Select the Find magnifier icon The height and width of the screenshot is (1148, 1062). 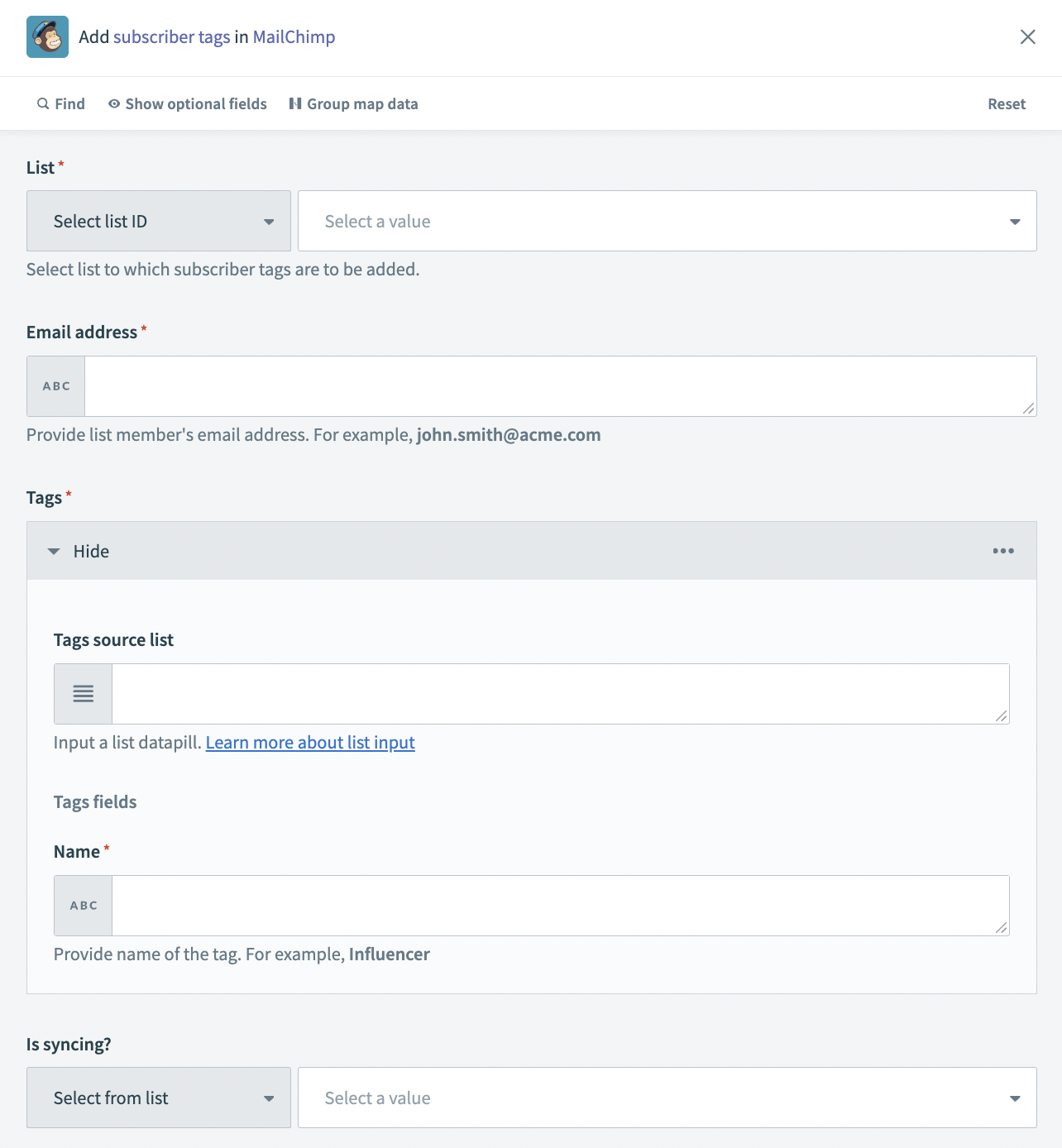pos(43,103)
